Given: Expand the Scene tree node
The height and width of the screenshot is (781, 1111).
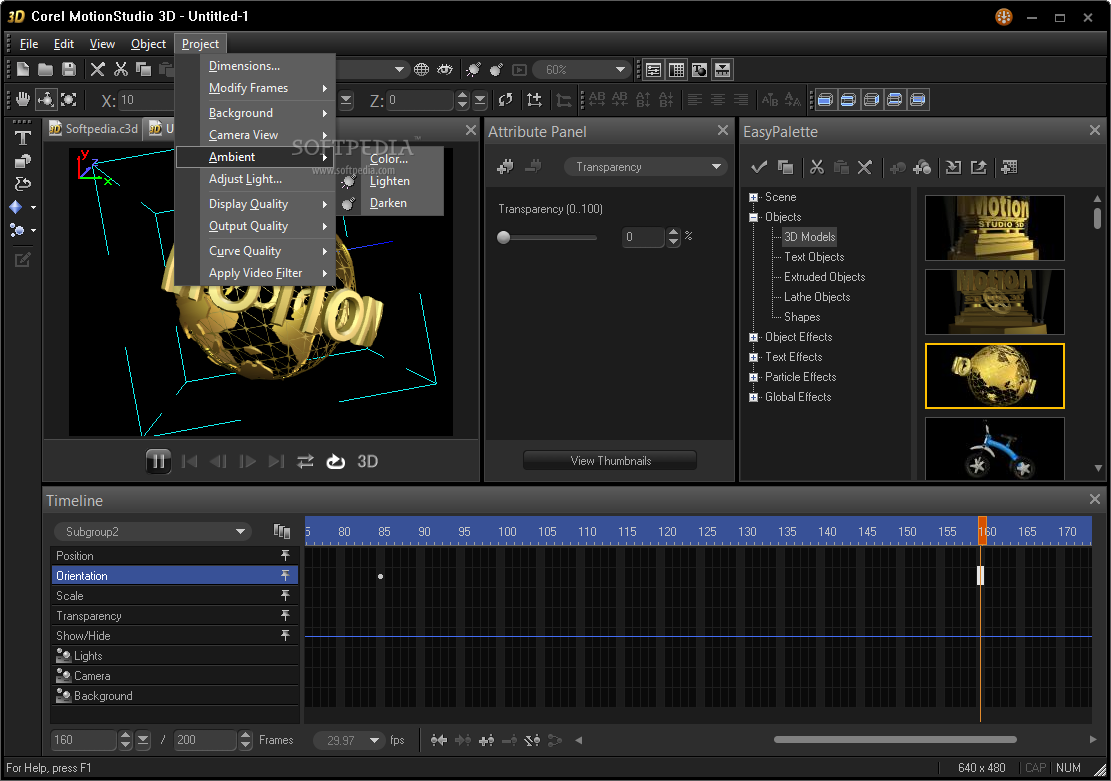Looking at the screenshot, I should pos(753,197).
